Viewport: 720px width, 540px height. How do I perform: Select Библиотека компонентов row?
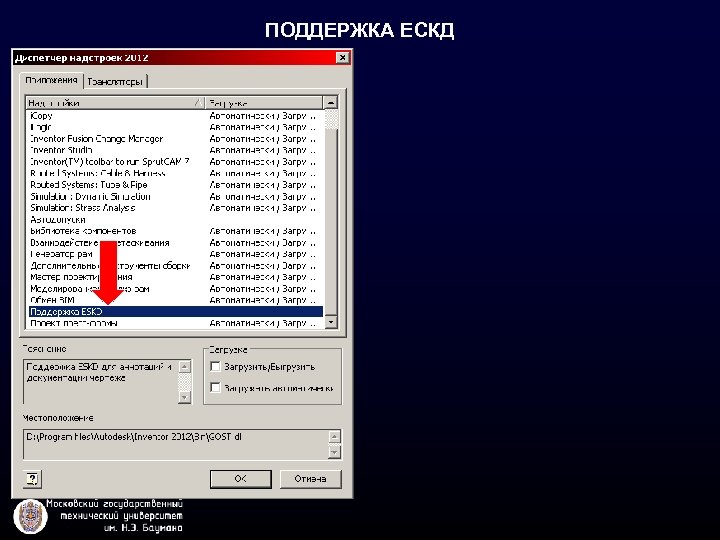coord(175,231)
